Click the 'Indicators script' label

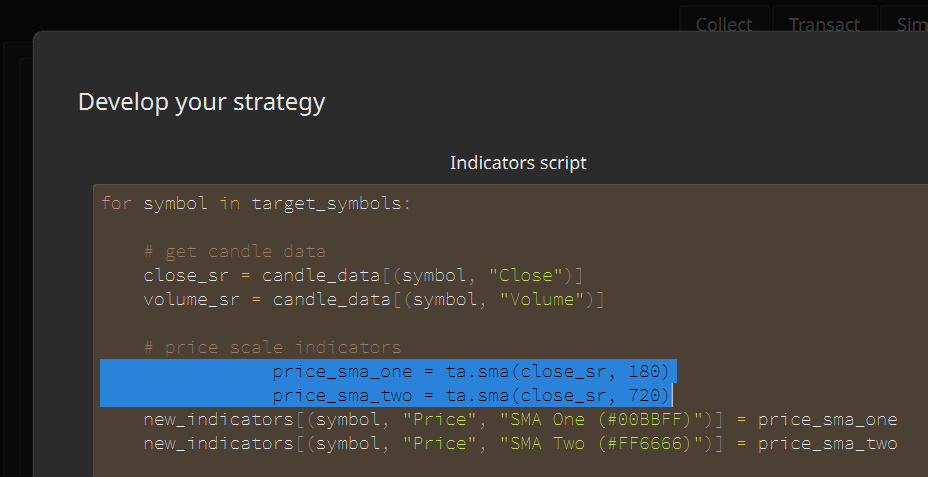click(x=518, y=162)
